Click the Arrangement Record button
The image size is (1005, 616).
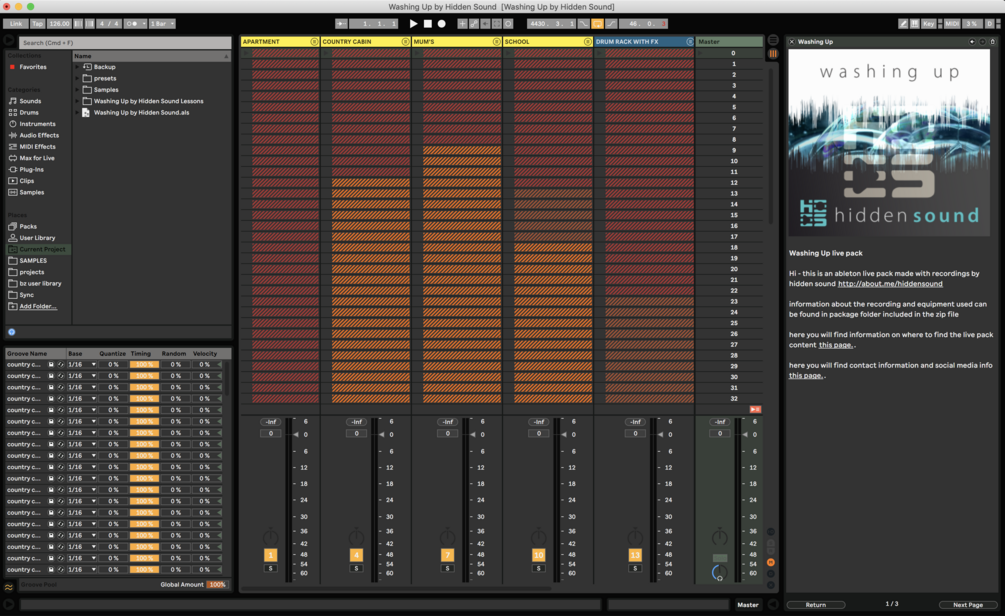442,24
